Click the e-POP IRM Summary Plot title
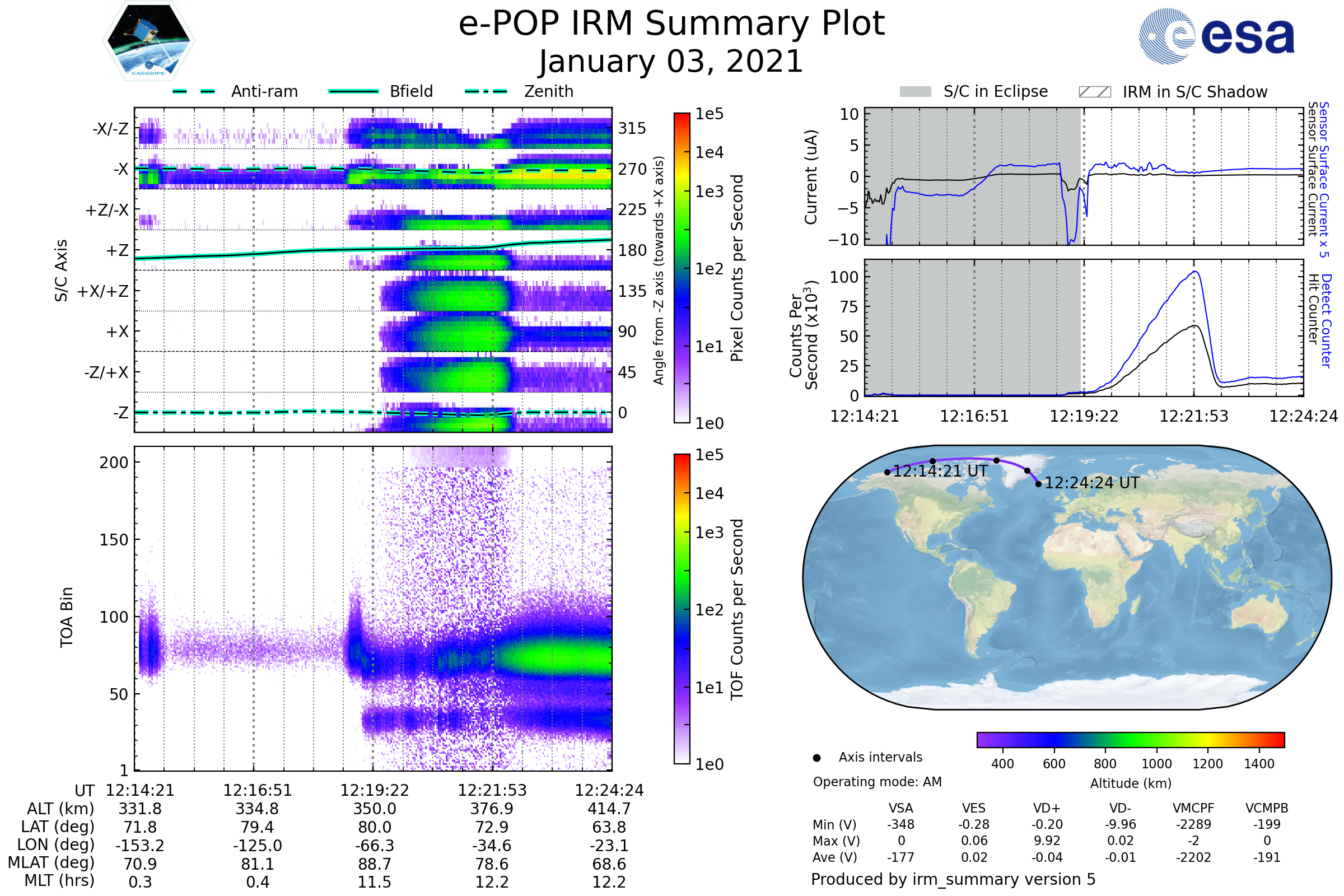1344x896 pixels. (x=671, y=24)
